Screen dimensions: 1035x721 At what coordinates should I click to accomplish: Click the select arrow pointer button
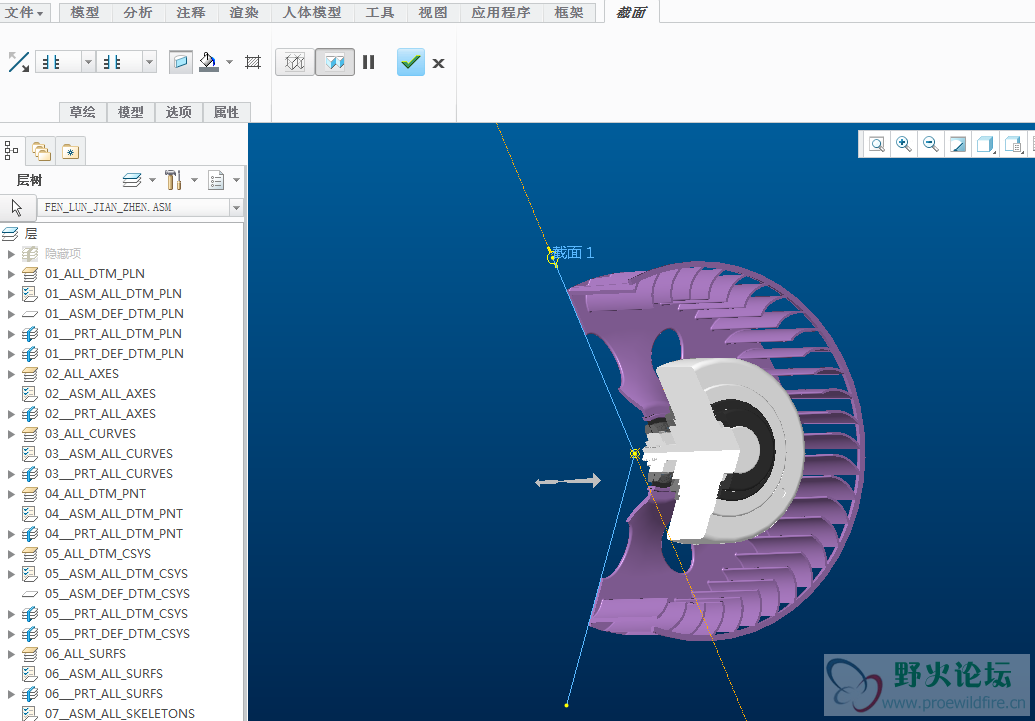(x=17, y=208)
